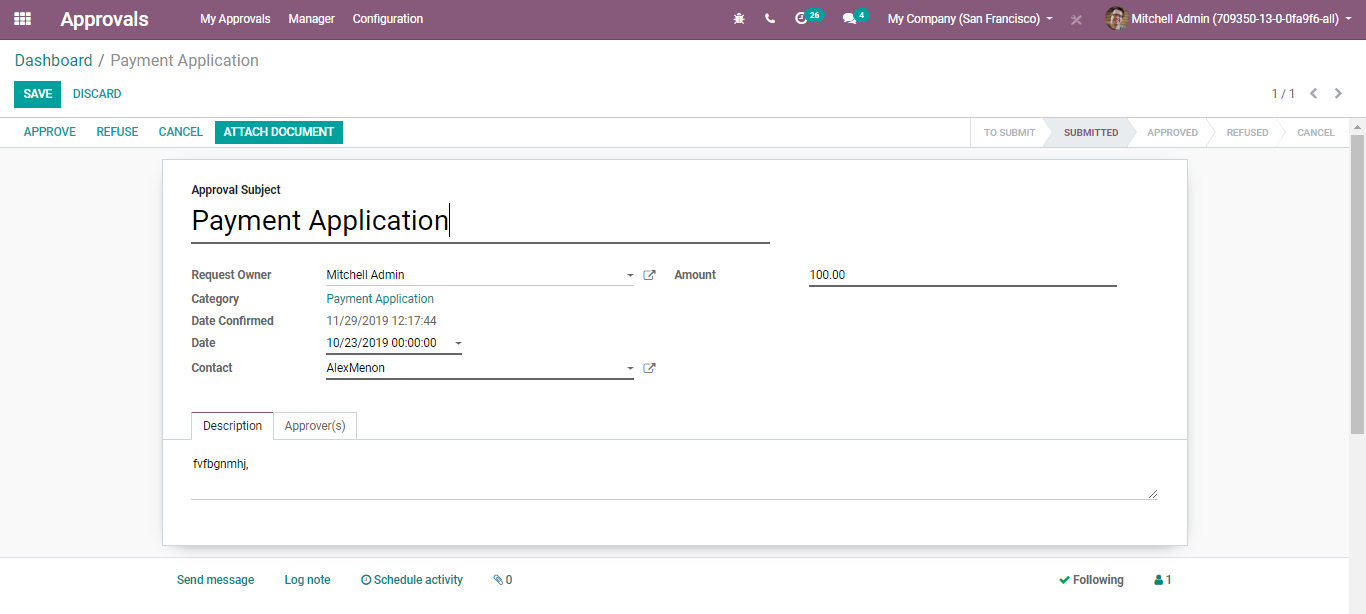Open activities clock icon with 26 badge
Screen dimensions: 1366x614
pos(808,18)
